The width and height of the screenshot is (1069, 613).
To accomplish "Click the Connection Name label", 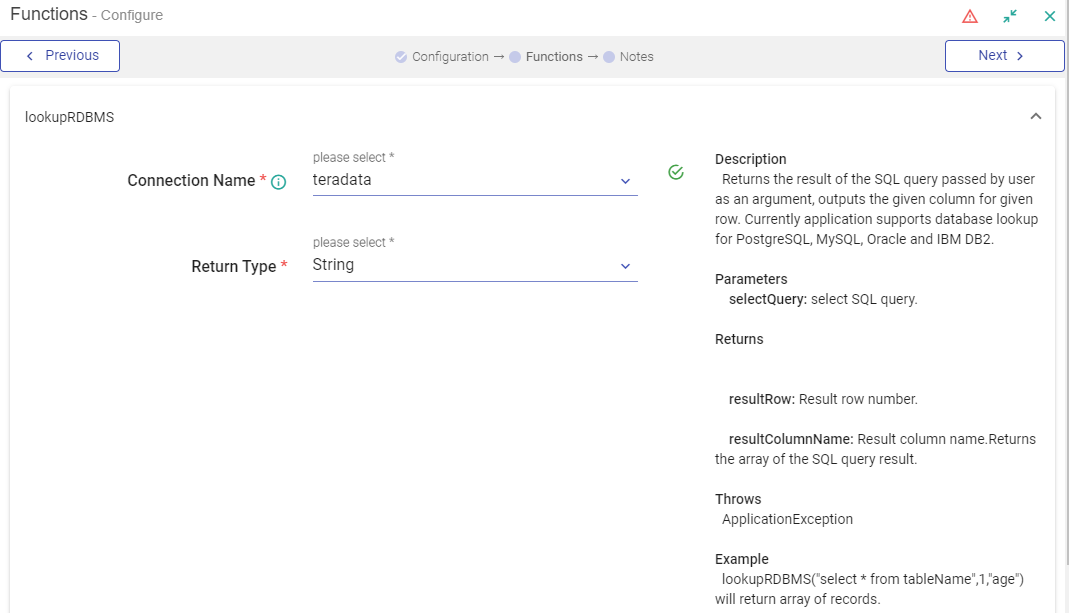I will click(x=192, y=181).
